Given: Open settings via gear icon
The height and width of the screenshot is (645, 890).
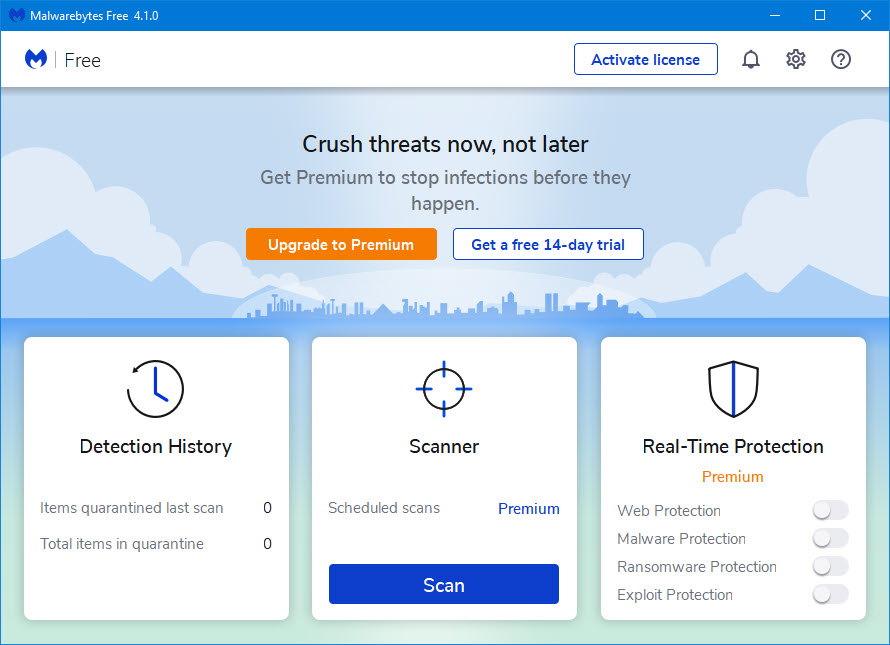Looking at the screenshot, I should point(796,60).
